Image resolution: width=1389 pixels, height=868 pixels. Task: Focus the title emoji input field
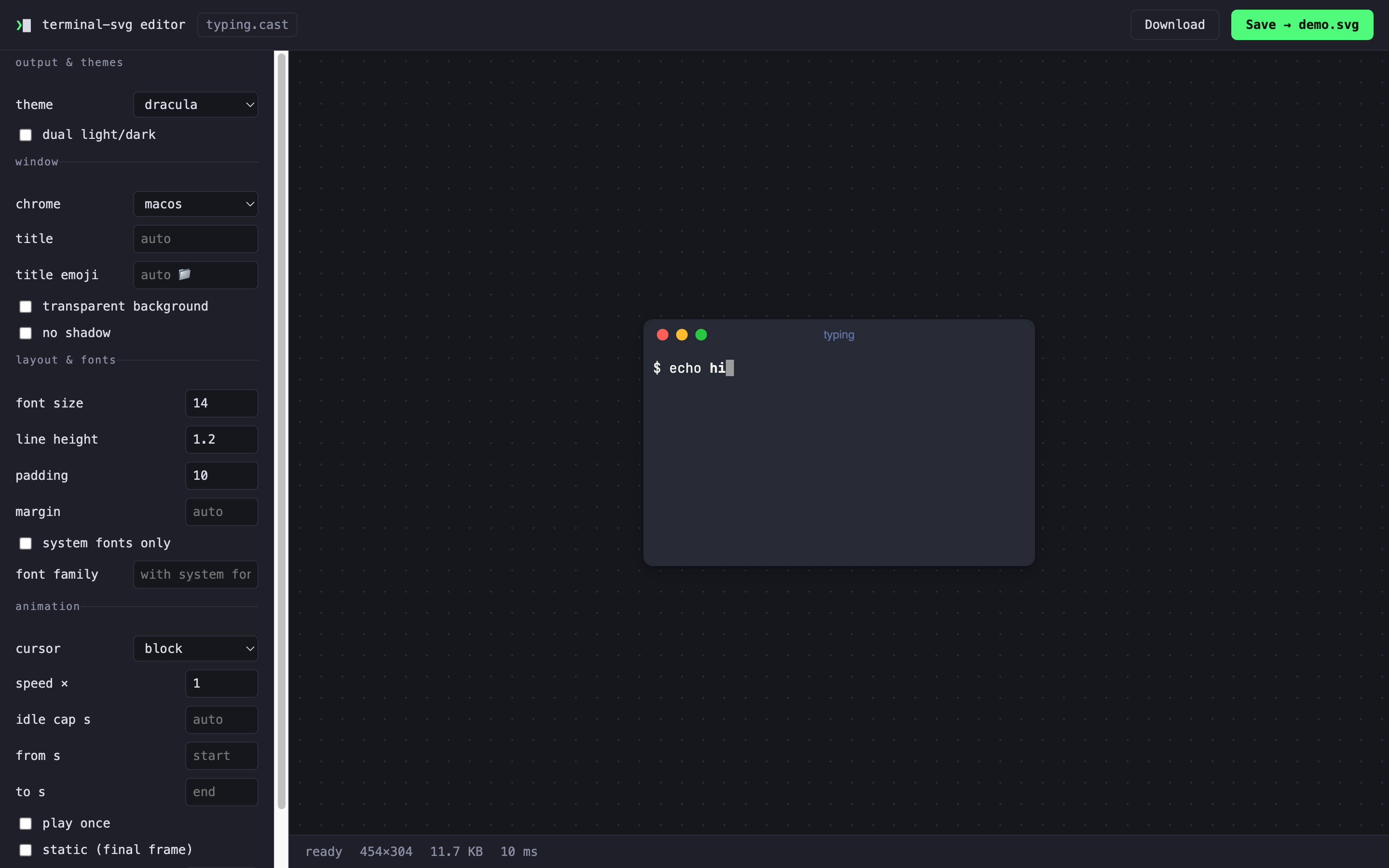196,275
